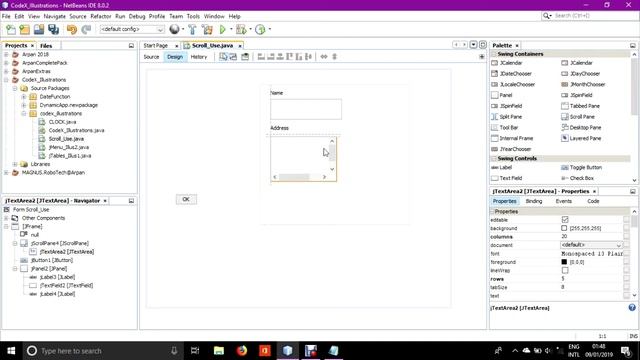Collapse the Source Packages node
640x360 pixels.
(15, 88)
